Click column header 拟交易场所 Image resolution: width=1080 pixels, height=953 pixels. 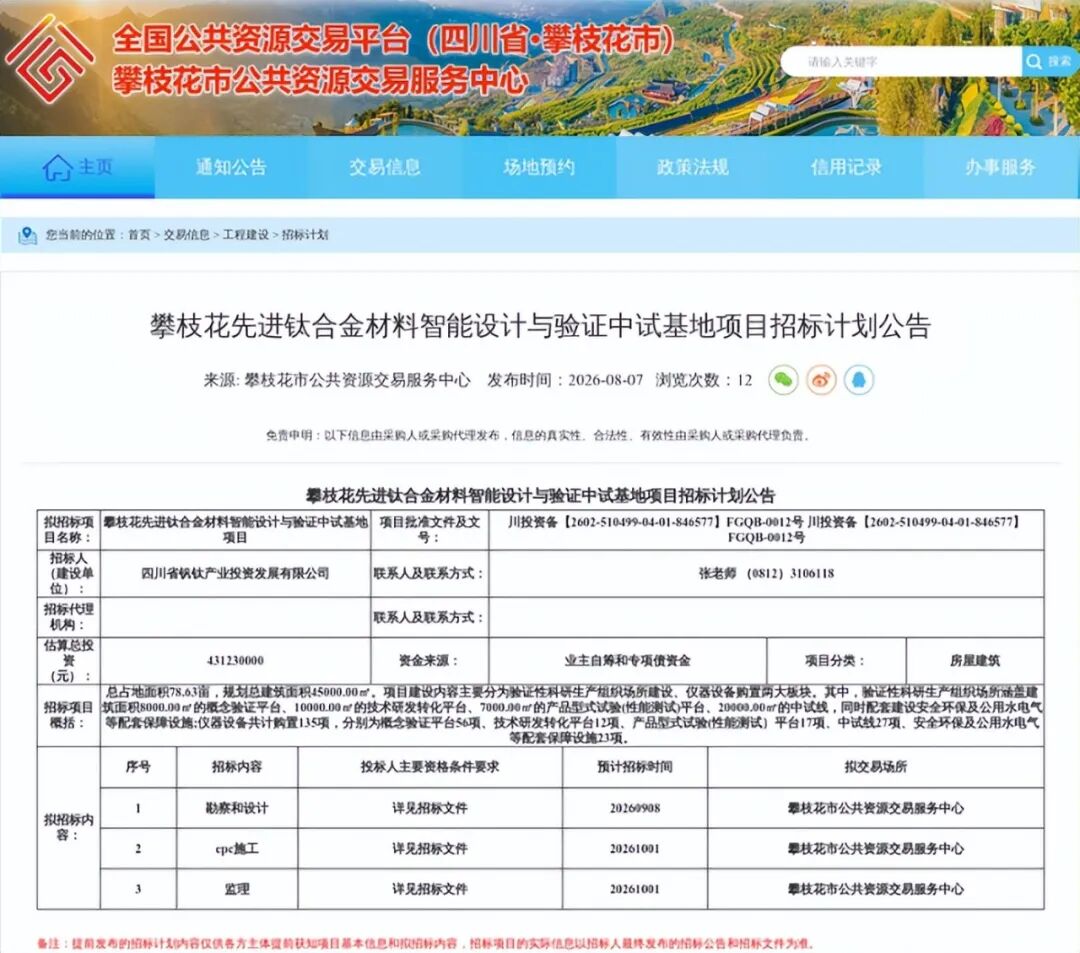click(x=875, y=766)
